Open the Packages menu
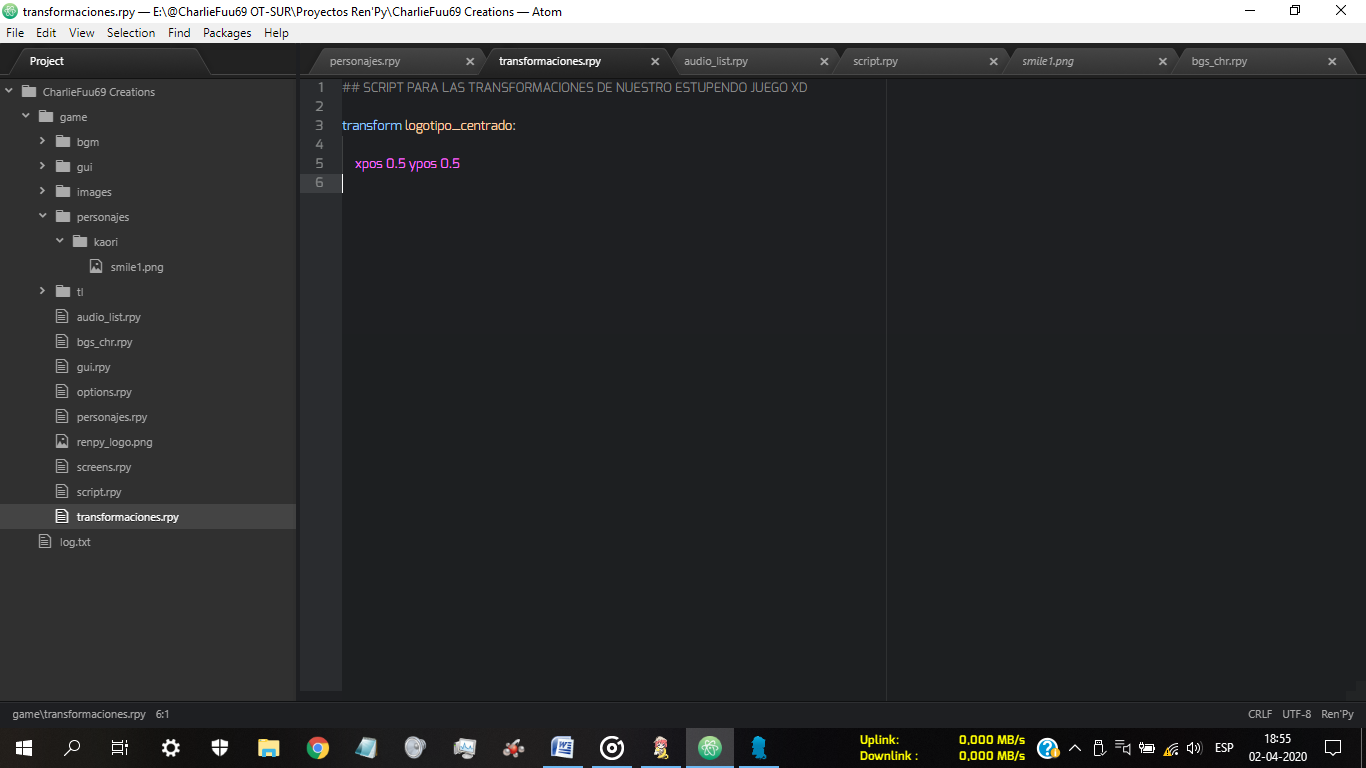This screenshot has height=768, width=1366. coord(227,33)
